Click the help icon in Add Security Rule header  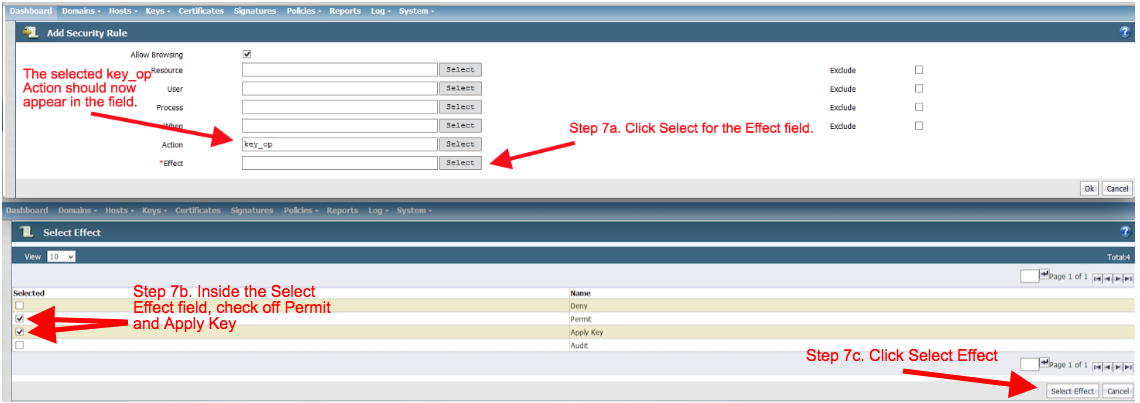(x=1124, y=32)
